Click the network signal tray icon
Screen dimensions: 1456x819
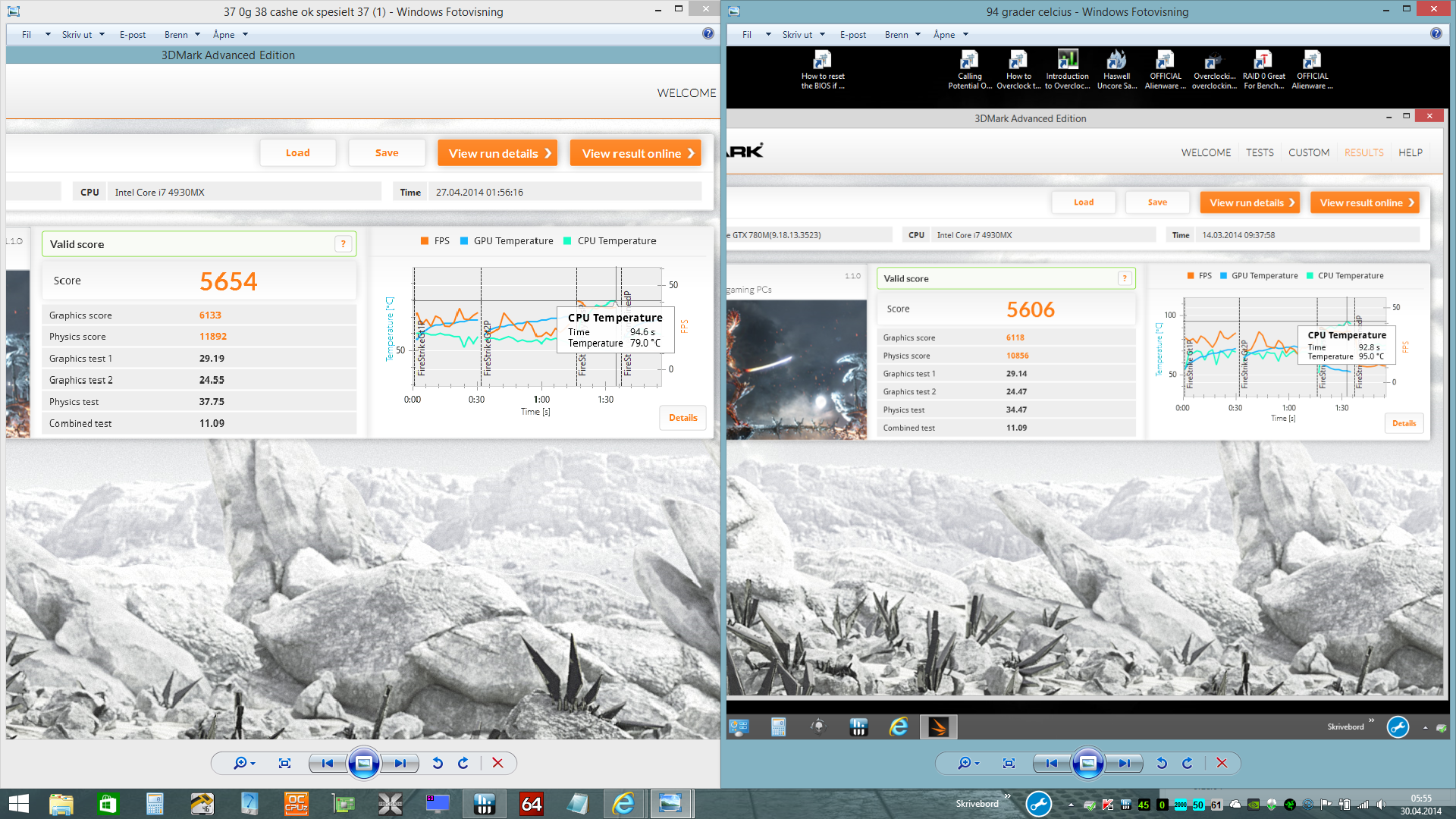click(1363, 805)
